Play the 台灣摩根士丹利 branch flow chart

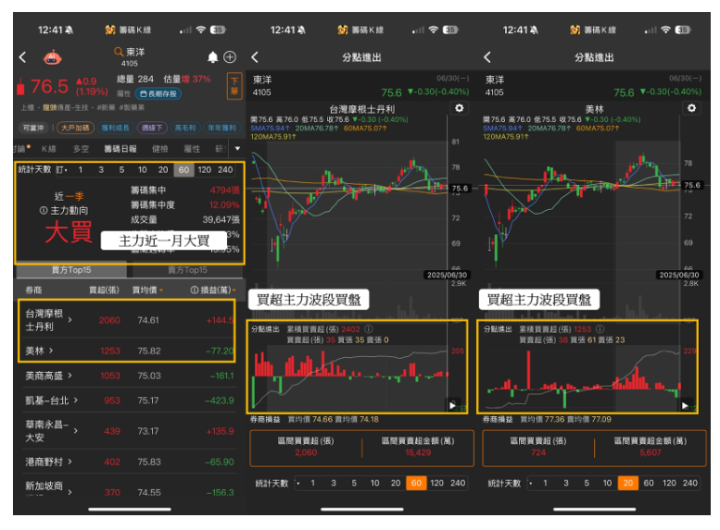[452, 405]
